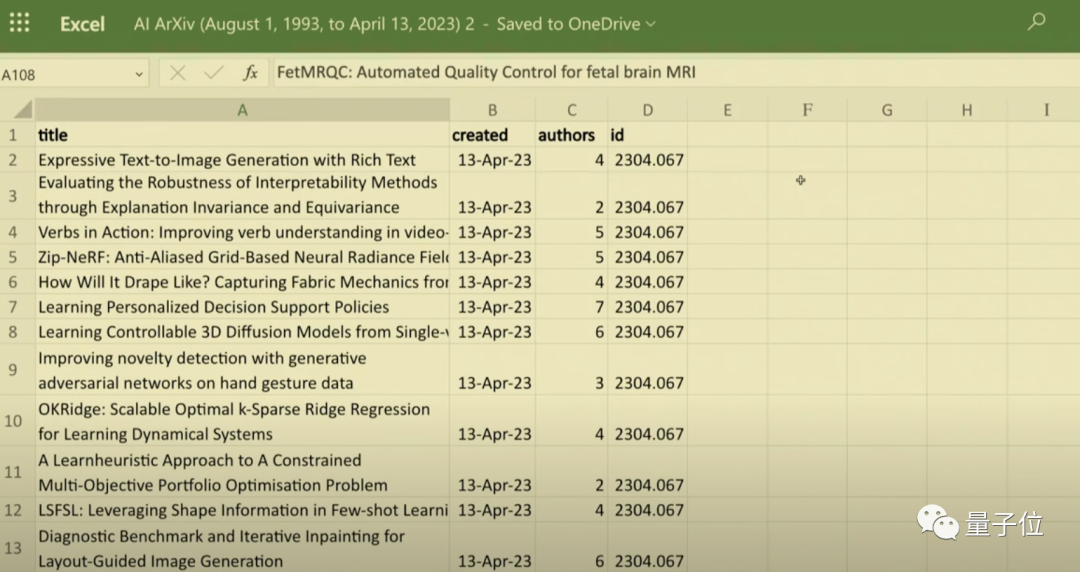Cancel formula entry with X icon
Screen dimensions: 1080x572
tap(178, 73)
